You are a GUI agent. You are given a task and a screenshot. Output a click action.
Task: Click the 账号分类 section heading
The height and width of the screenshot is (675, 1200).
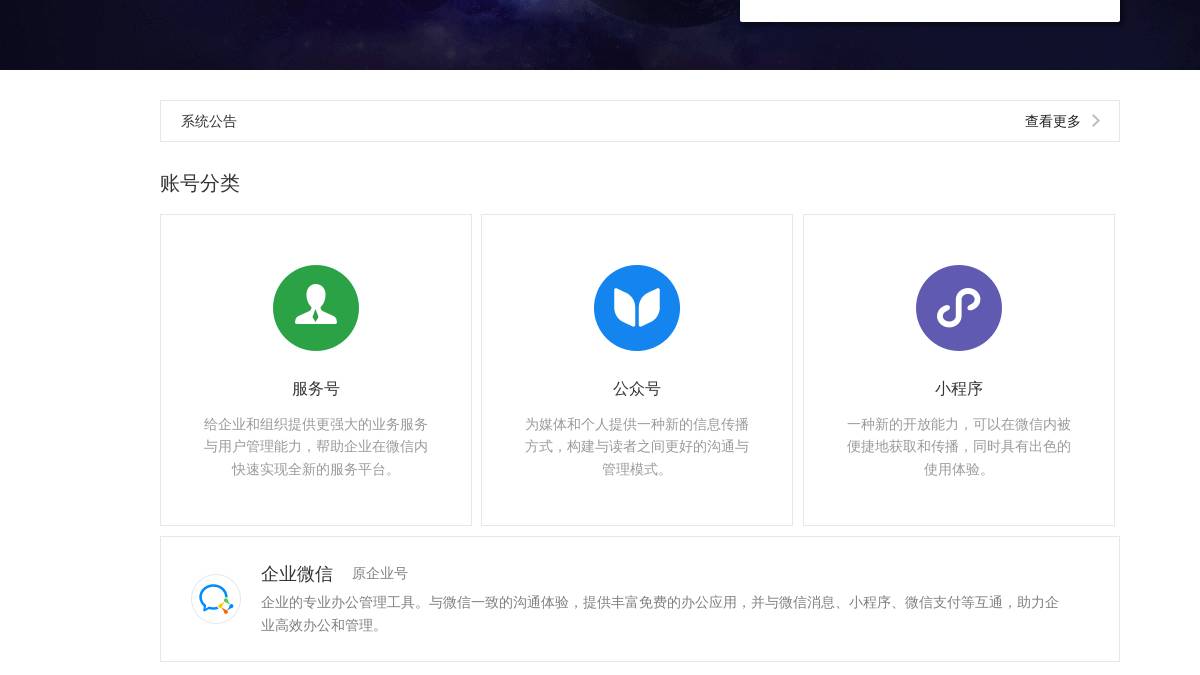click(200, 184)
